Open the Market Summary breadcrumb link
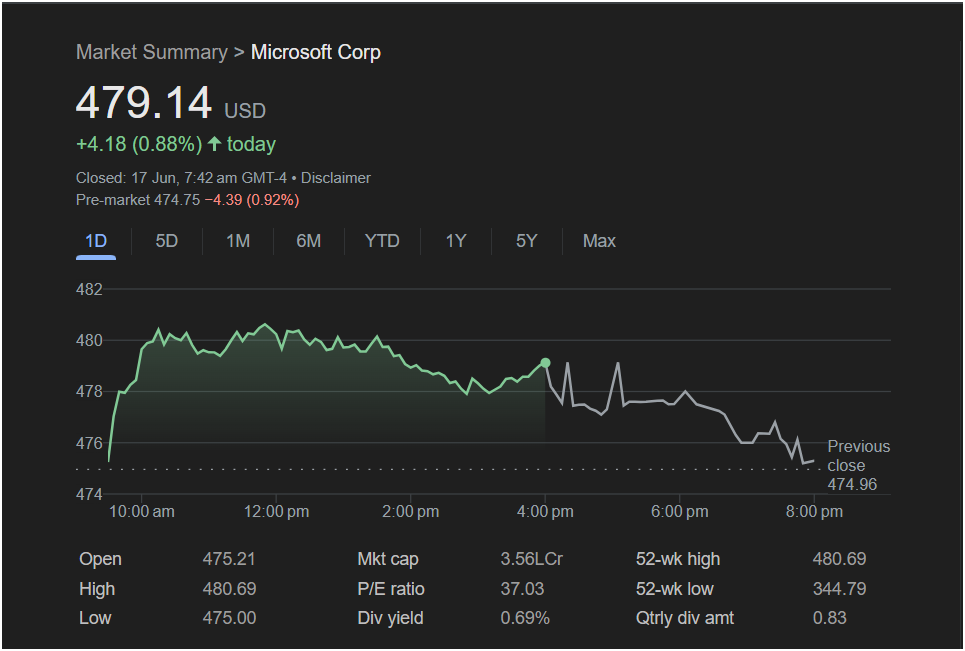 151,52
